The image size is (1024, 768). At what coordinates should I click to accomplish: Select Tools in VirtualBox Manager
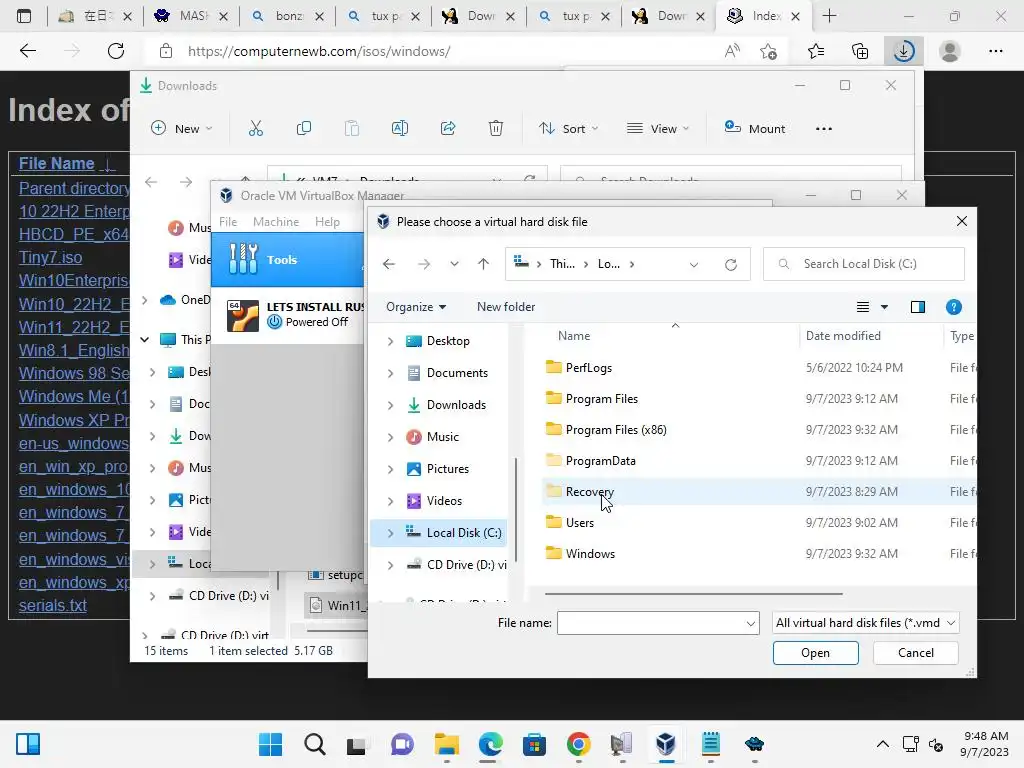(x=287, y=259)
